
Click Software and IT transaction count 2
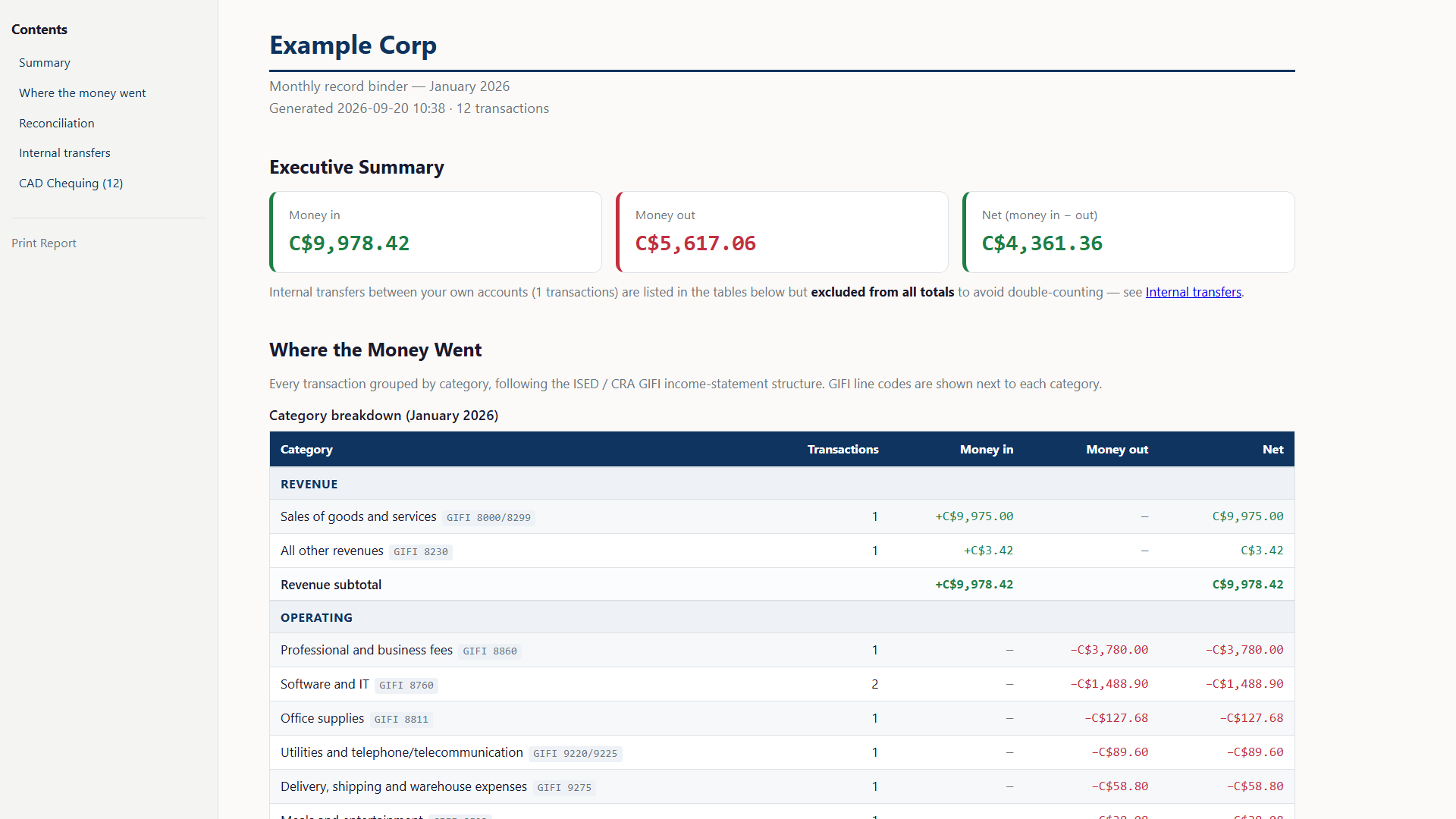[x=874, y=684]
